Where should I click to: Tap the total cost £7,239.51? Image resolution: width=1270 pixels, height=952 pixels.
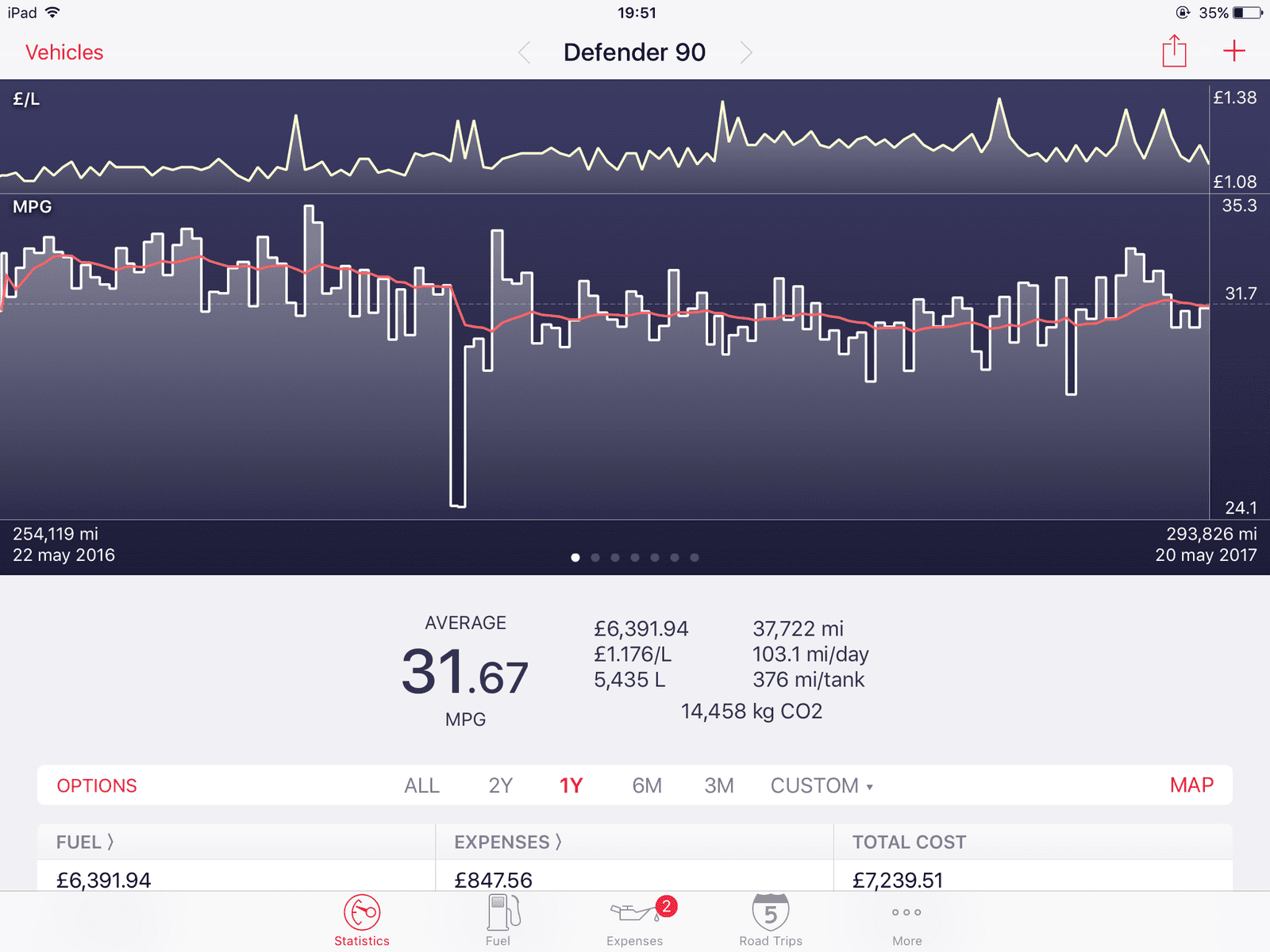(x=898, y=880)
